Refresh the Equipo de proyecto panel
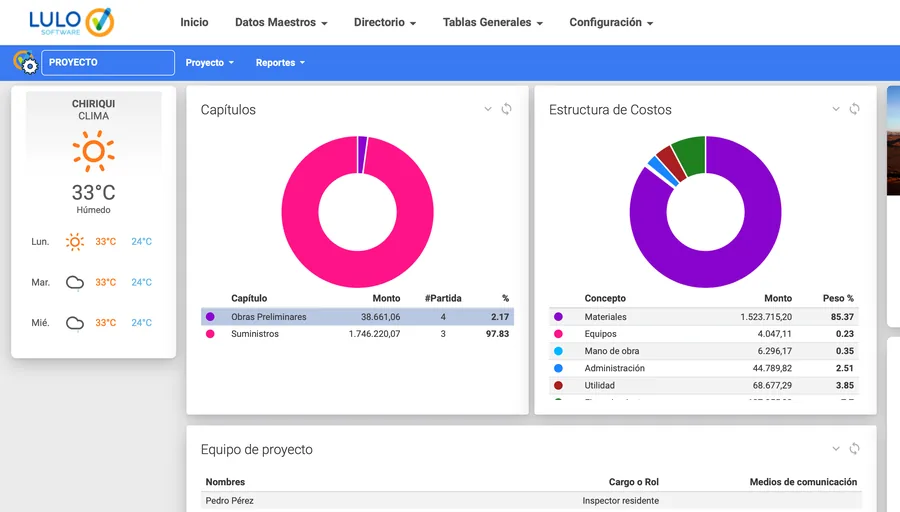 [x=854, y=449]
